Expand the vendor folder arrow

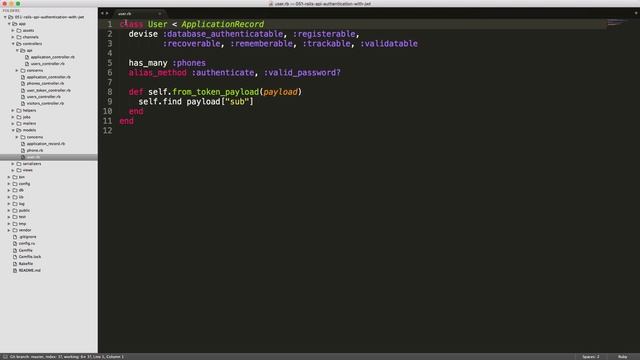[9, 230]
